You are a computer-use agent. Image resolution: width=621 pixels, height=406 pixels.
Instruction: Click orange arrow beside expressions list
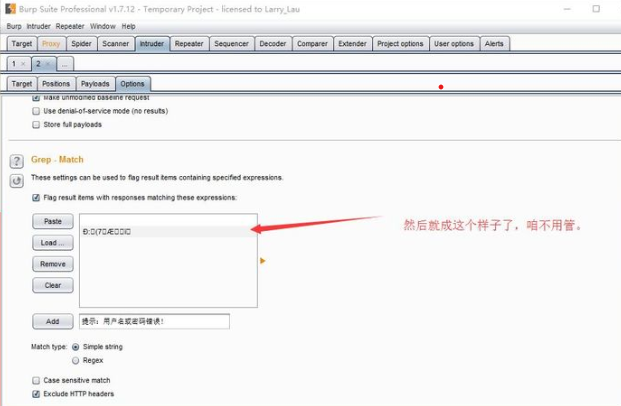coord(262,261)
